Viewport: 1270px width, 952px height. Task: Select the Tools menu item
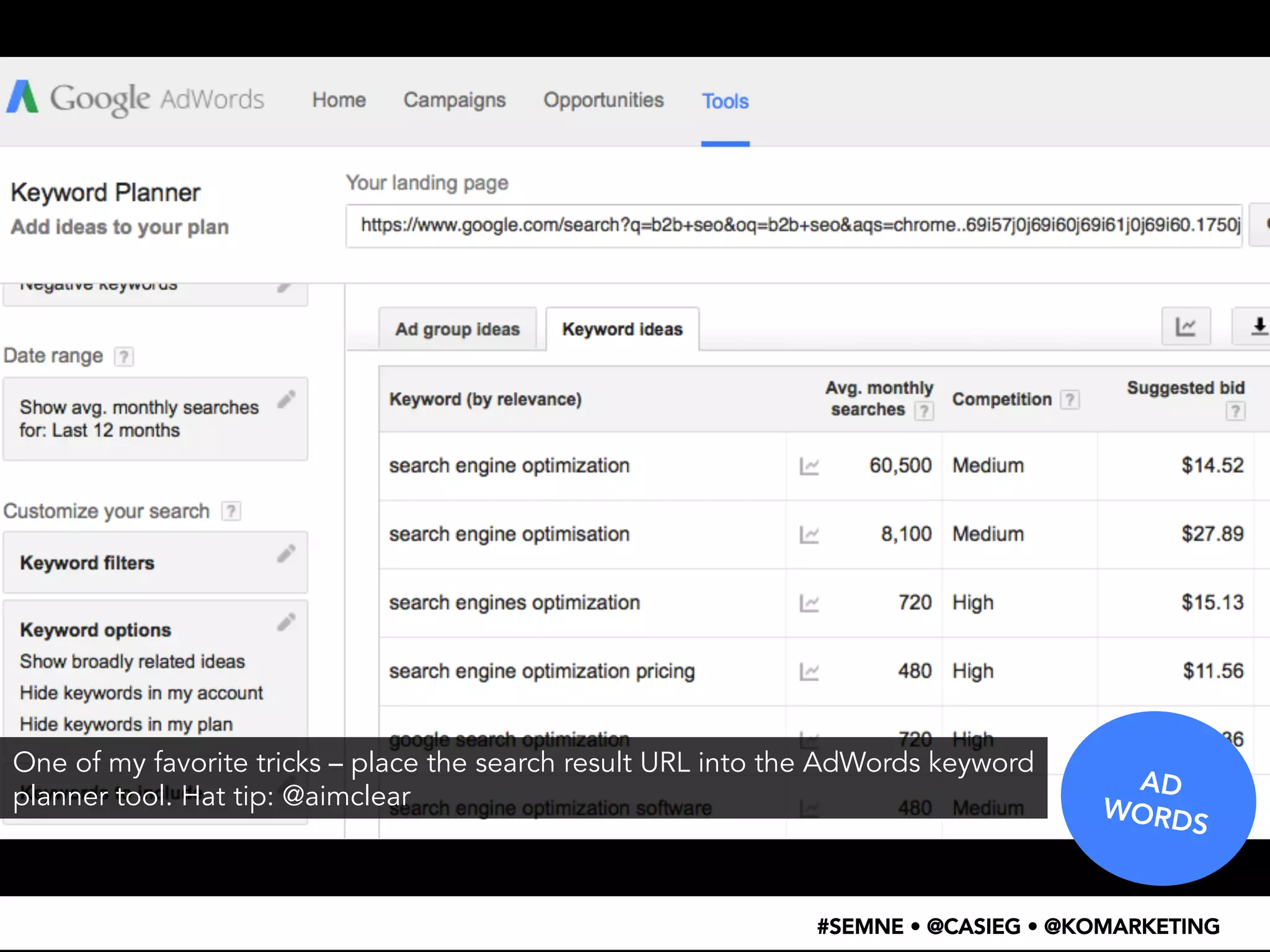tap(725, 101)
